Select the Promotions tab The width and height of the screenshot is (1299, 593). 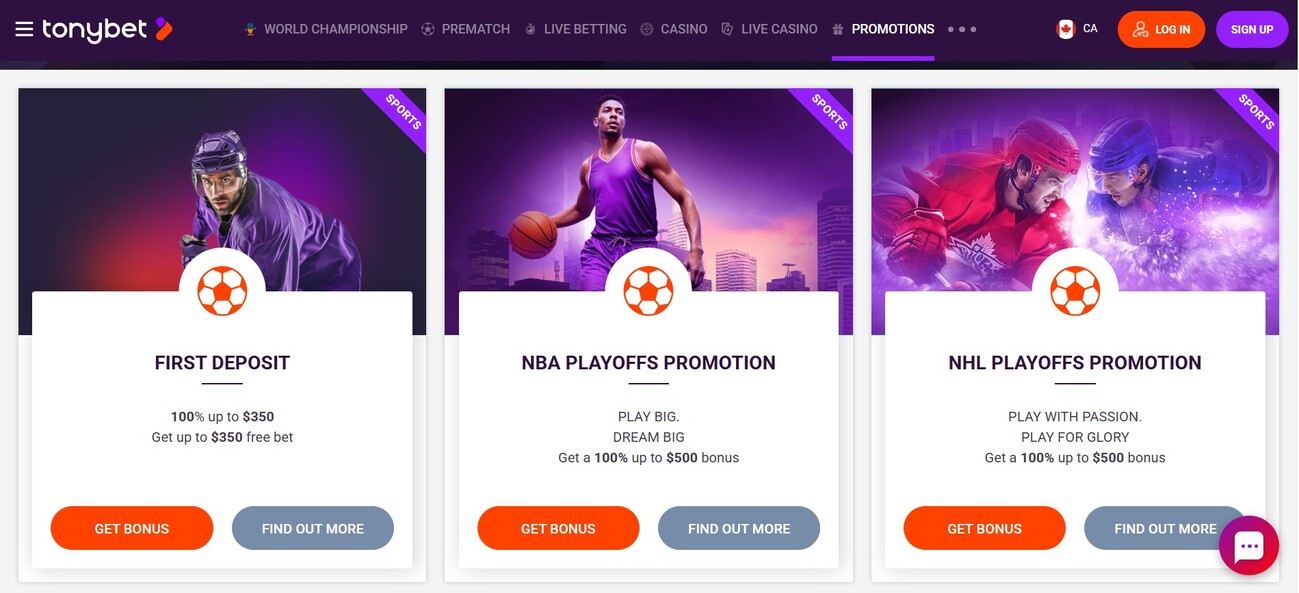coord(883,29)
